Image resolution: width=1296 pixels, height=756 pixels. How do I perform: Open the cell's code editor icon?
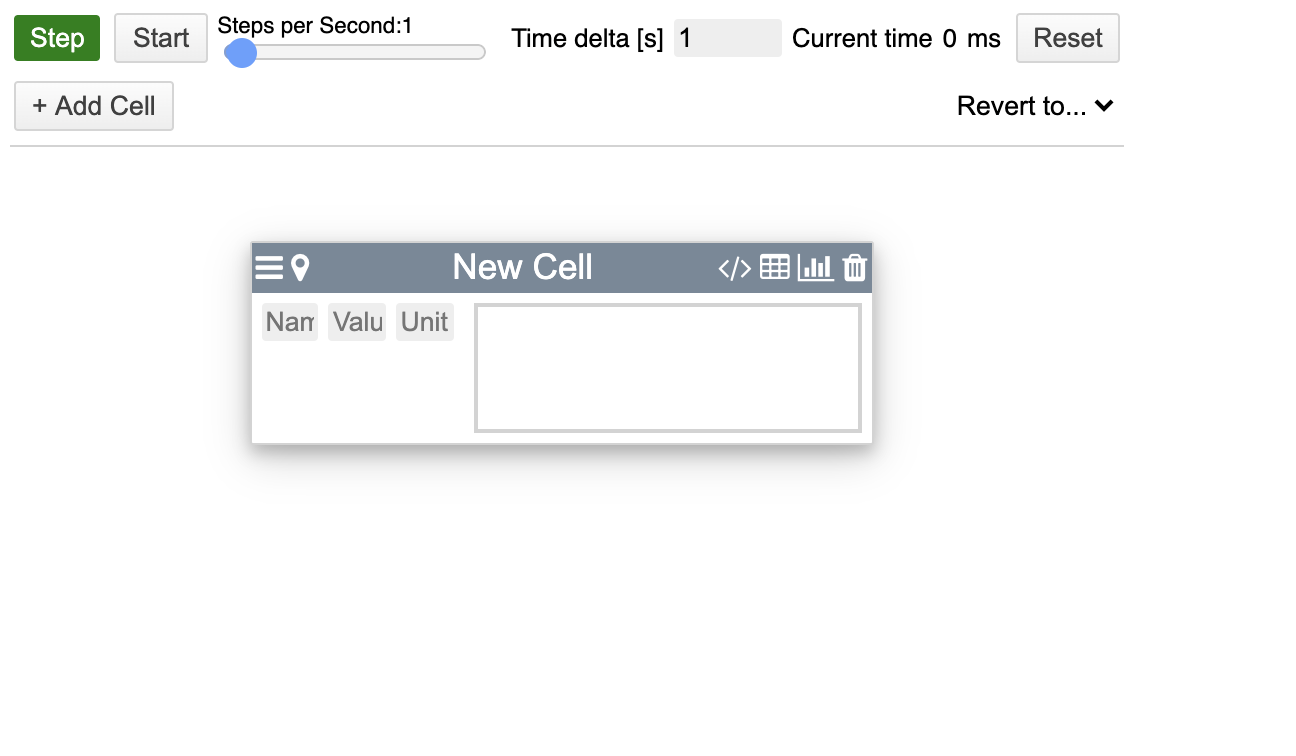point(735,268)
